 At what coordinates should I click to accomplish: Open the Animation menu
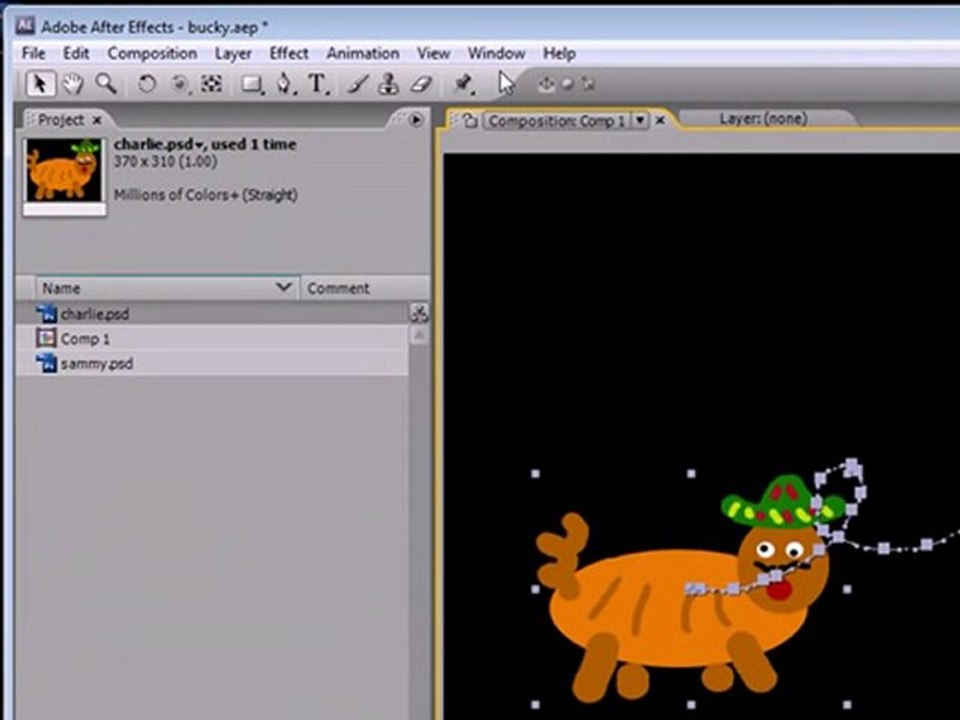(363, 53)
